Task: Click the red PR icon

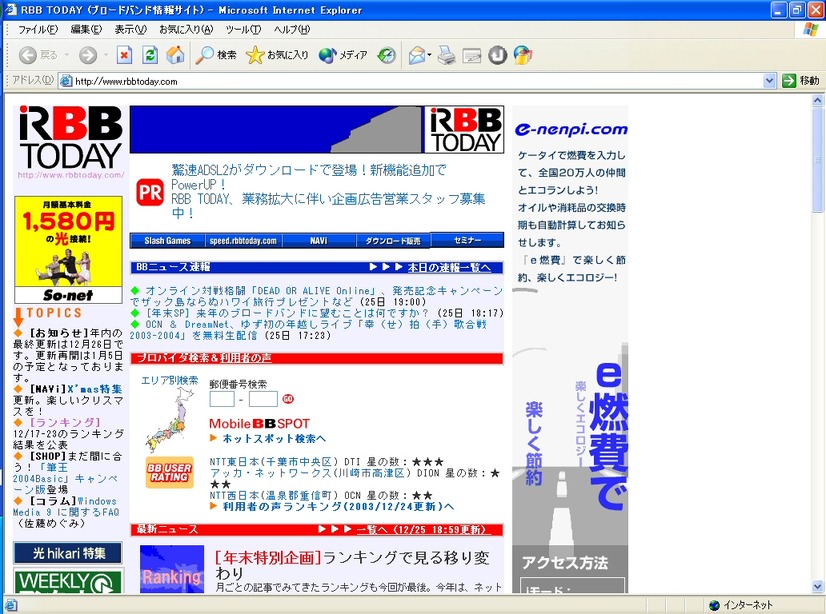Action: click(150, 192)
